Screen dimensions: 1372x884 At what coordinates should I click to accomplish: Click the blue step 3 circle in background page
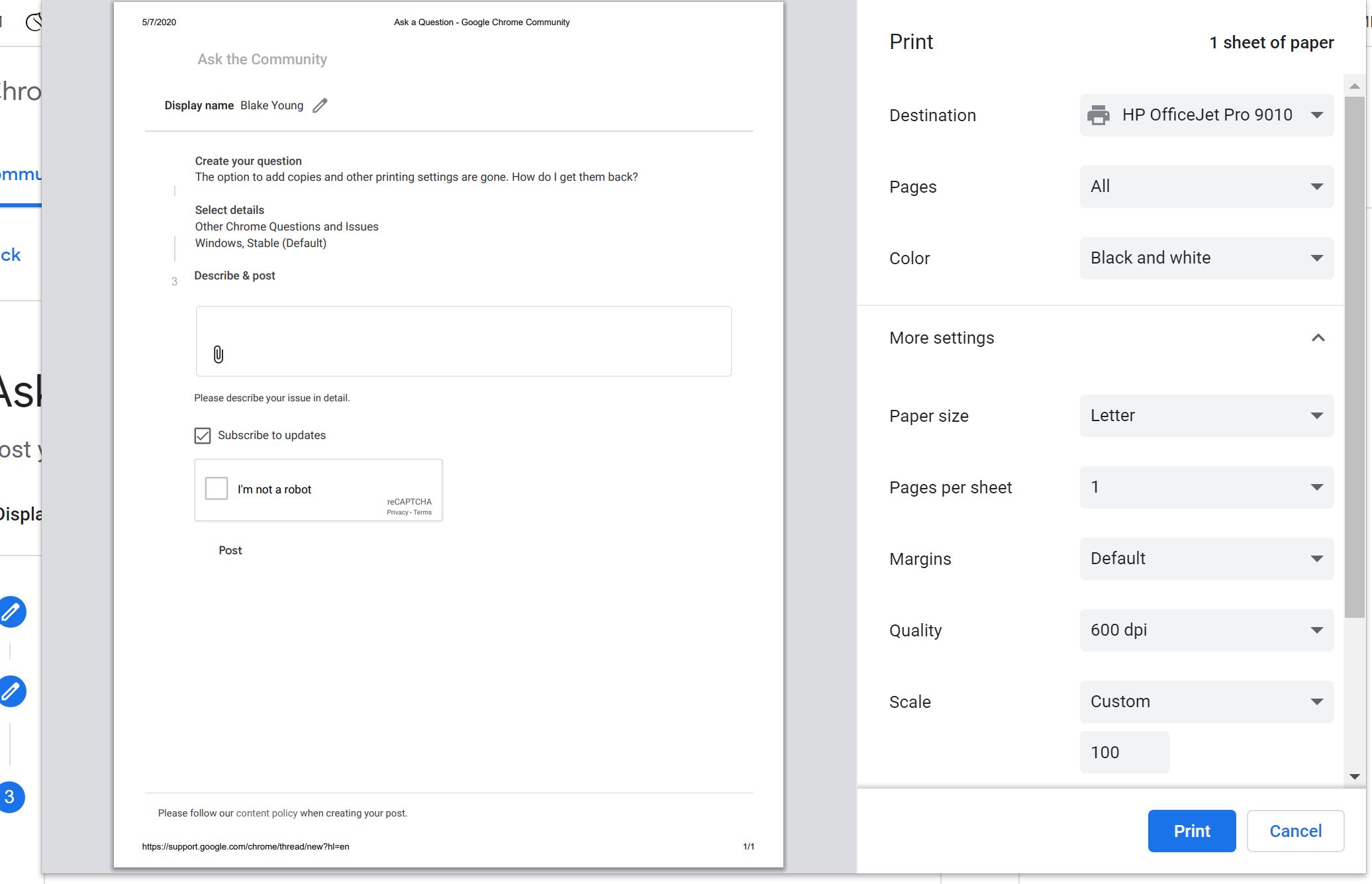click(x=11, y=797)
